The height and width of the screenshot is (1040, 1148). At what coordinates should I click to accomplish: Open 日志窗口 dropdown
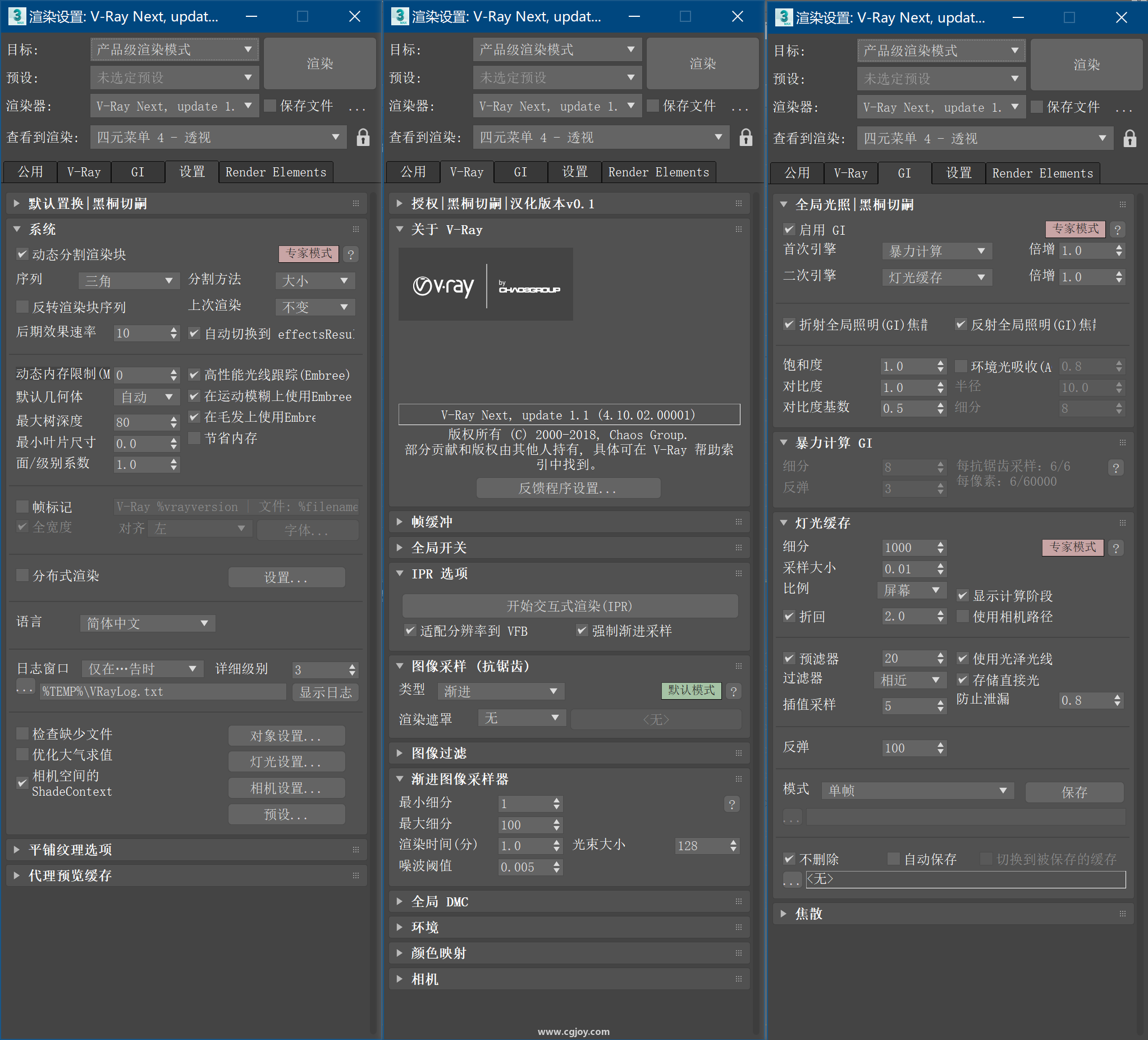[x=142, y=669]
